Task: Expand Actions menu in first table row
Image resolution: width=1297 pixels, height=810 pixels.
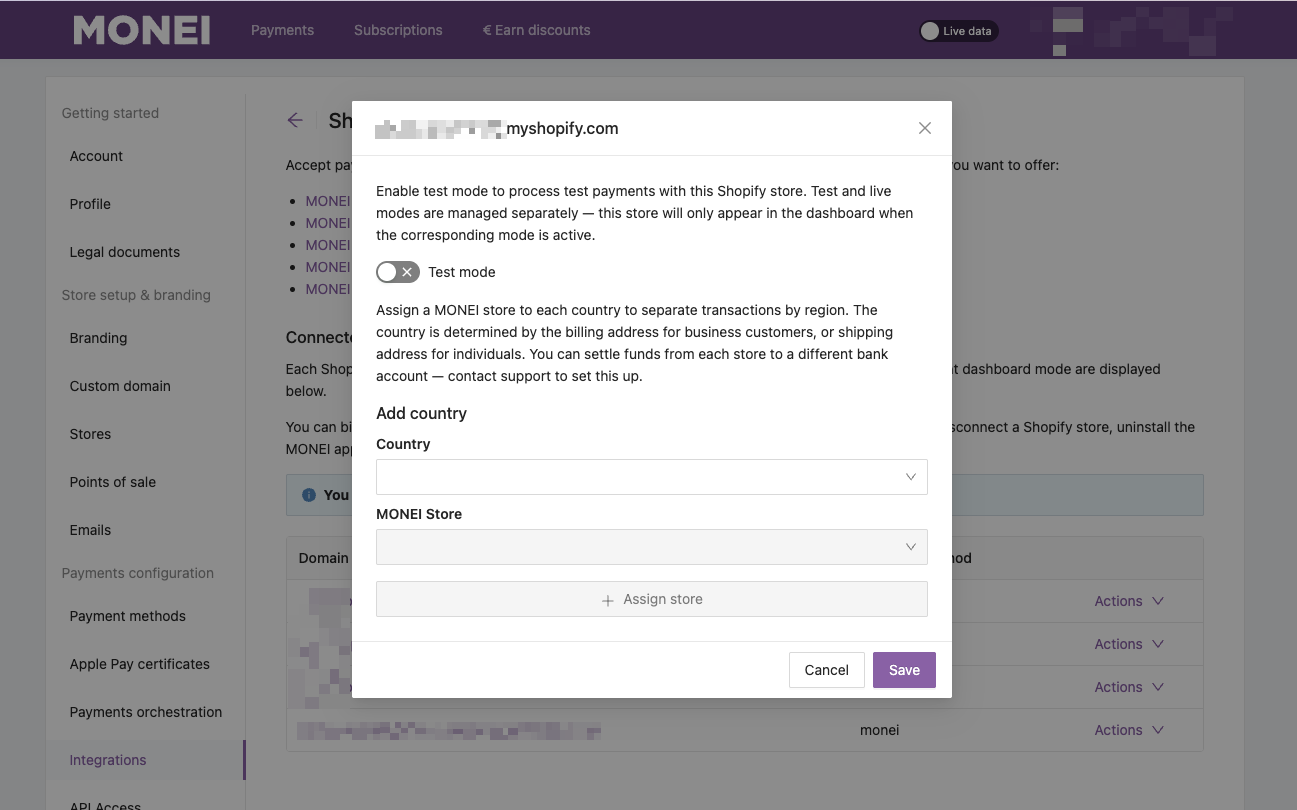Action: pos(1129,601)
